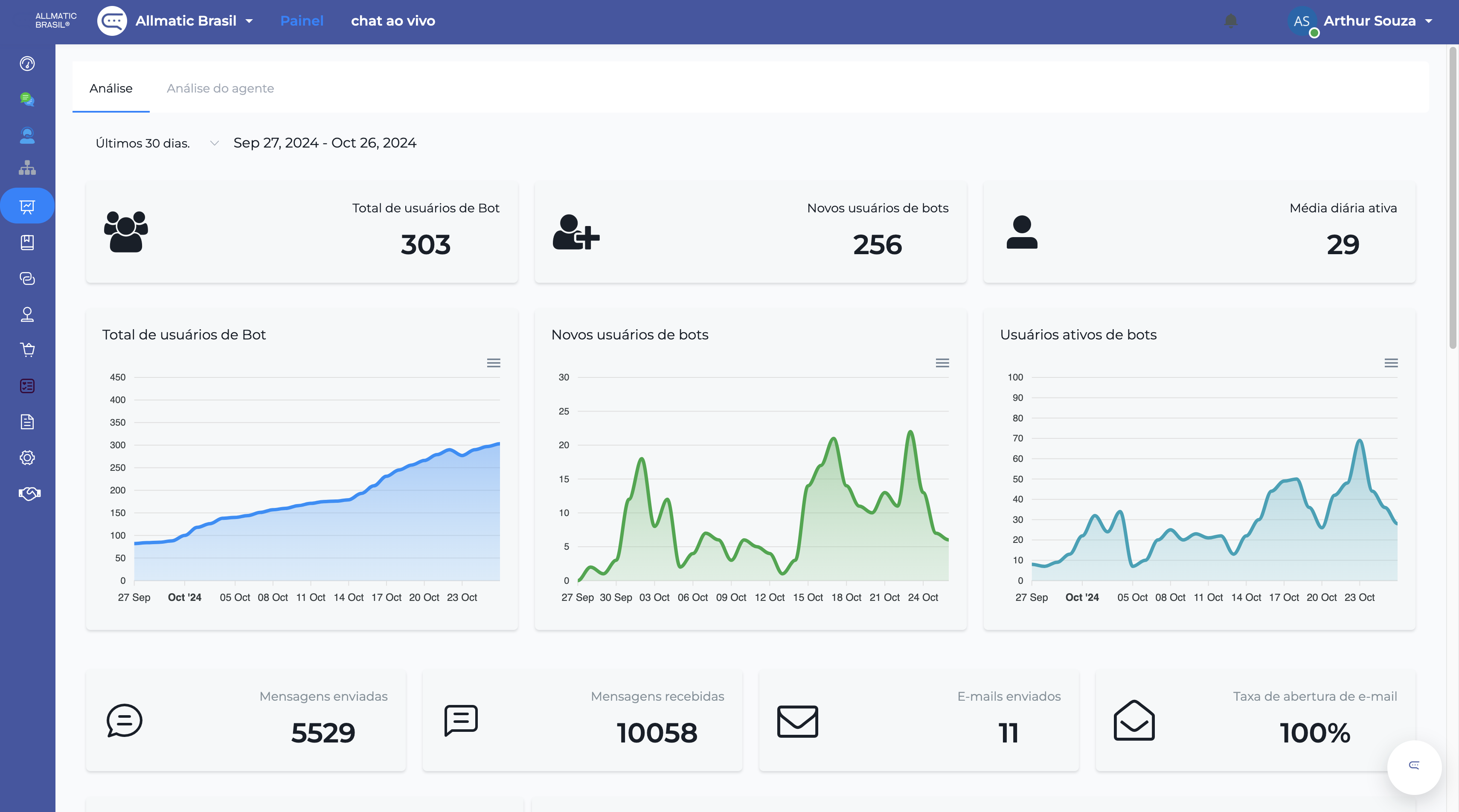Viewport: 1459px width, 812px height.
Task: Switch to the Análise do agente tab
Action: point(220,88)
